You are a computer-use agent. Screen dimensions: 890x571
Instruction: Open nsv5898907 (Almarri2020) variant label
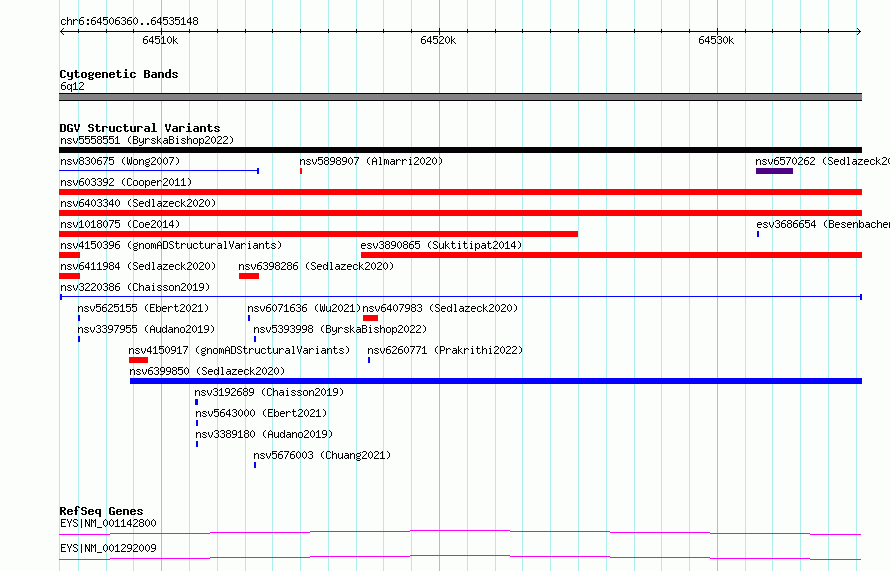click(x=371, y=161)
